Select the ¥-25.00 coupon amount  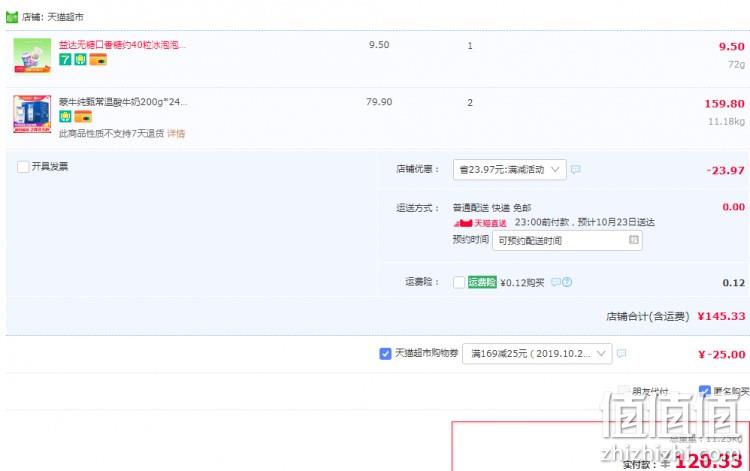721,355
